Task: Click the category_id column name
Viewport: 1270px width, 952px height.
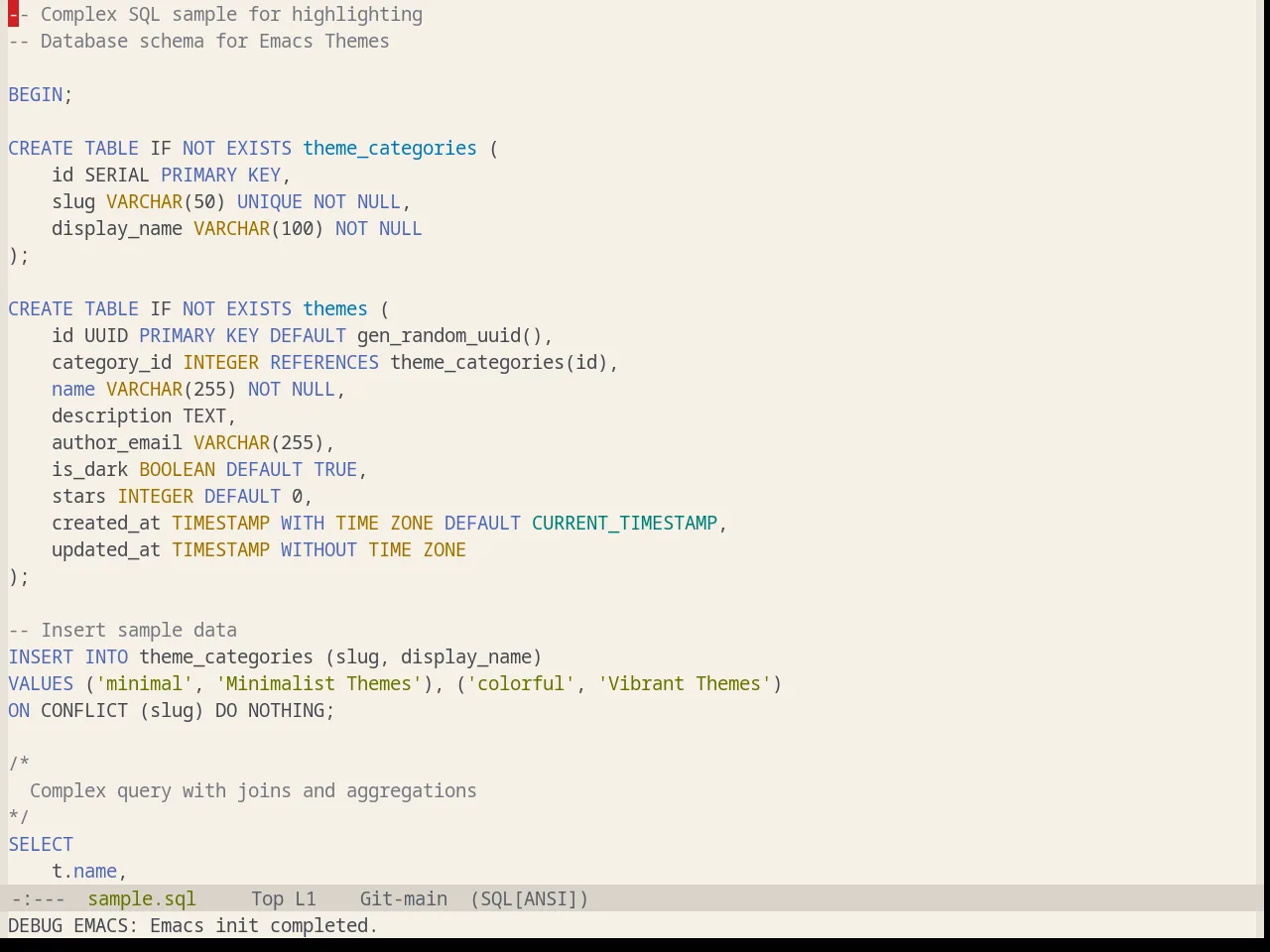Action: 112,363
